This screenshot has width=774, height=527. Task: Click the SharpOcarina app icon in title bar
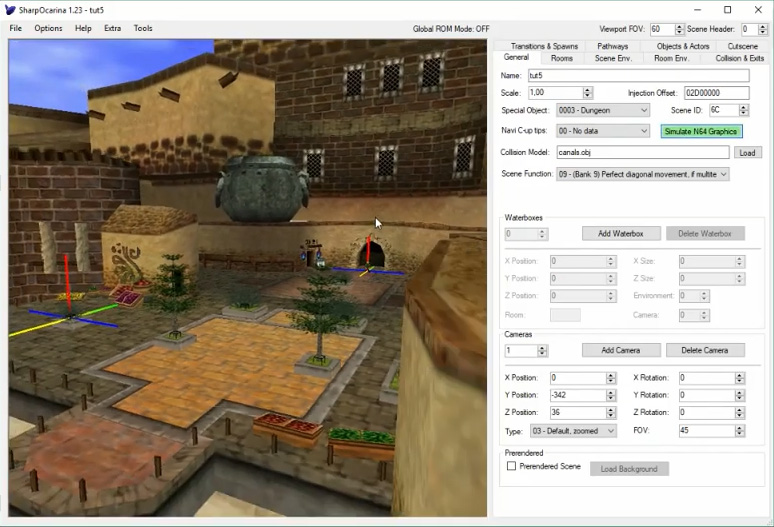click(10, 10)
